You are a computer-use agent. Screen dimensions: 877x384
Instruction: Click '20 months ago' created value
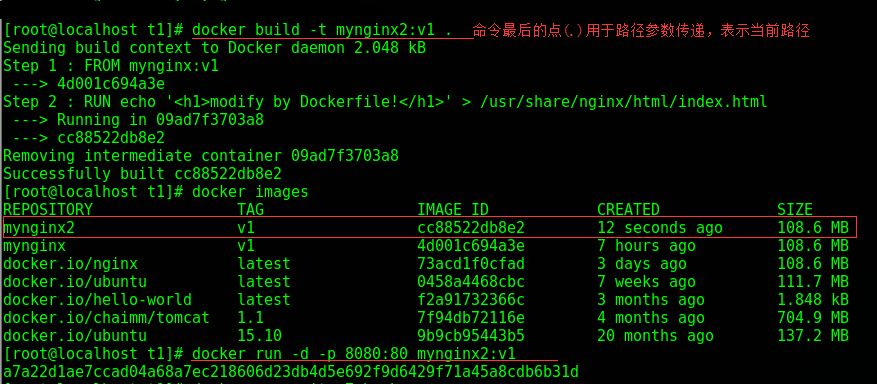click(656, 335)
